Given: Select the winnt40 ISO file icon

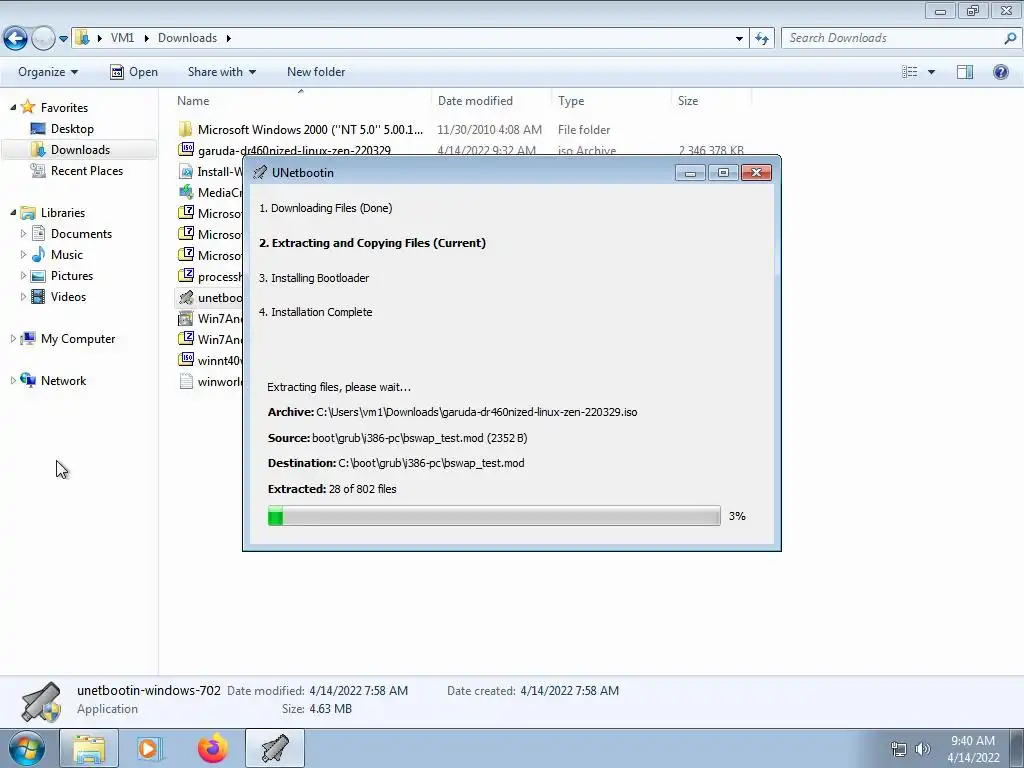Looking at the screenshot, I should 186,360.
